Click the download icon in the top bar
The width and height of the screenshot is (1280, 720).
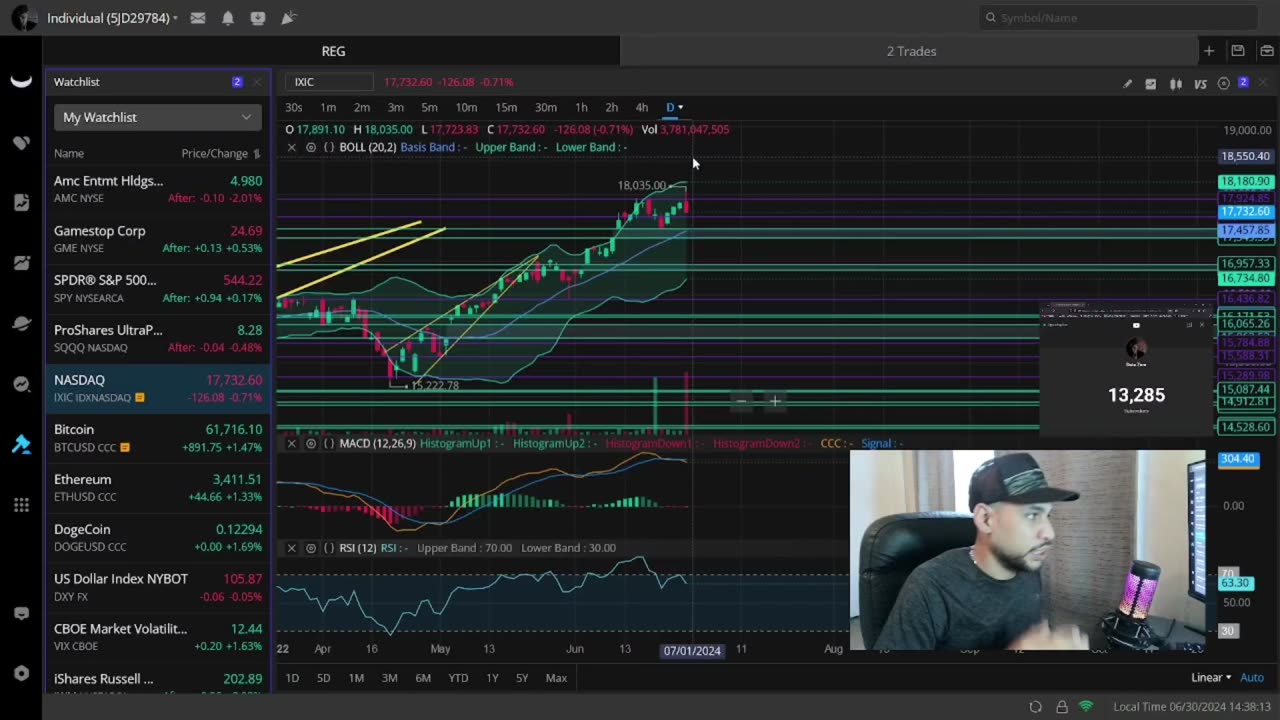click(258, 18)
